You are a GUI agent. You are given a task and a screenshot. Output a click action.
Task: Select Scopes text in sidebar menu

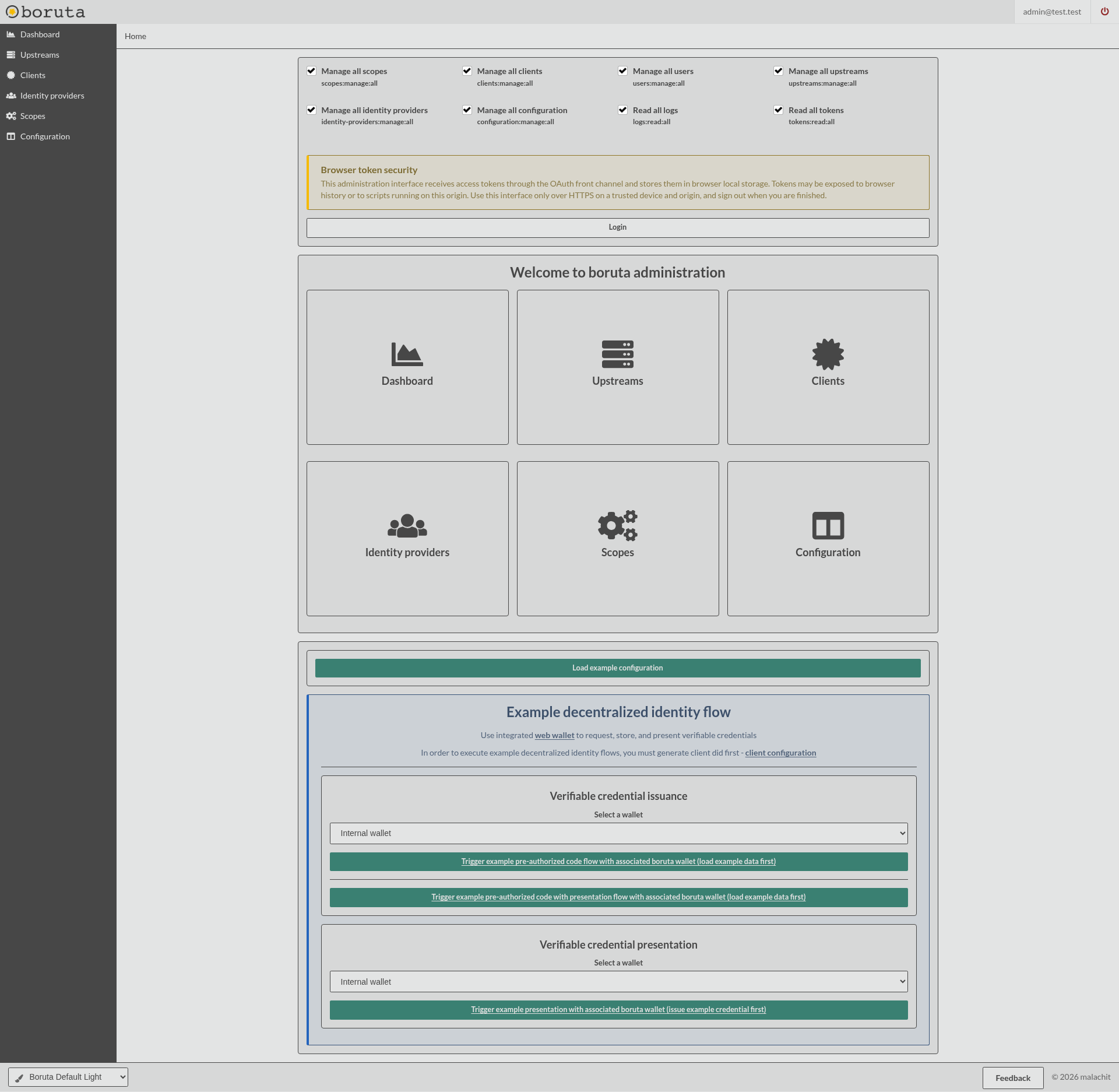coord(33,116)
